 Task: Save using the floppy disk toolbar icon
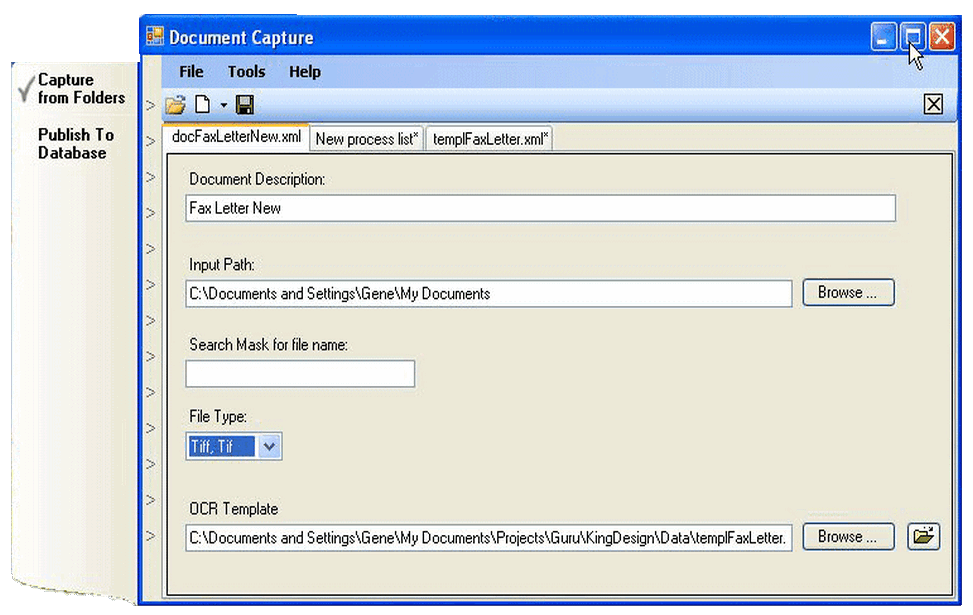(x=243, y=104)
